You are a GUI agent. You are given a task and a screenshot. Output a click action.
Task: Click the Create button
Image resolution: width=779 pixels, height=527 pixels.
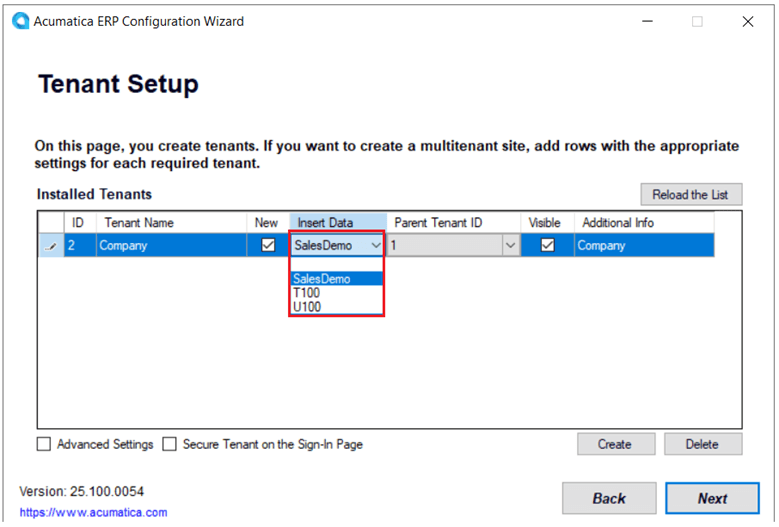[x=615, y=444]
